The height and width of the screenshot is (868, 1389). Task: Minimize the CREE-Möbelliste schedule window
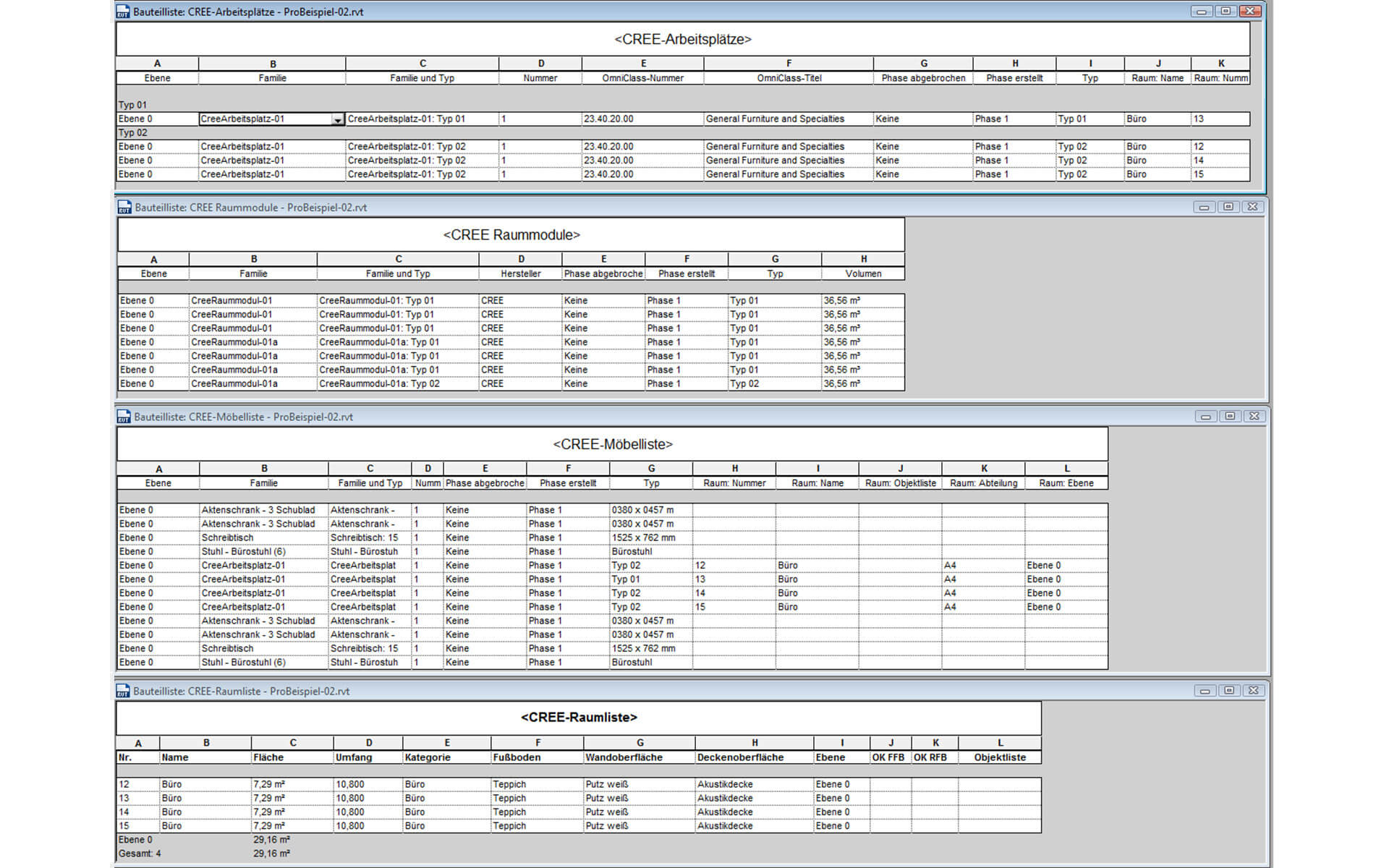coord(1205,417)
